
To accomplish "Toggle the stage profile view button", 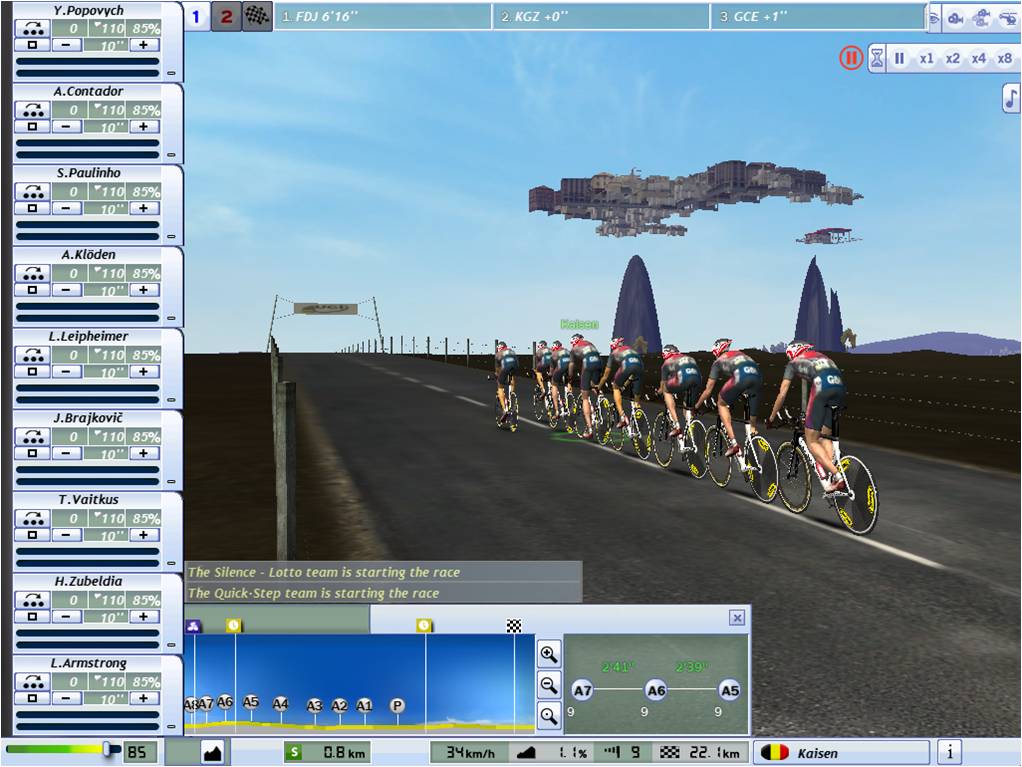I will pos(212,752).
